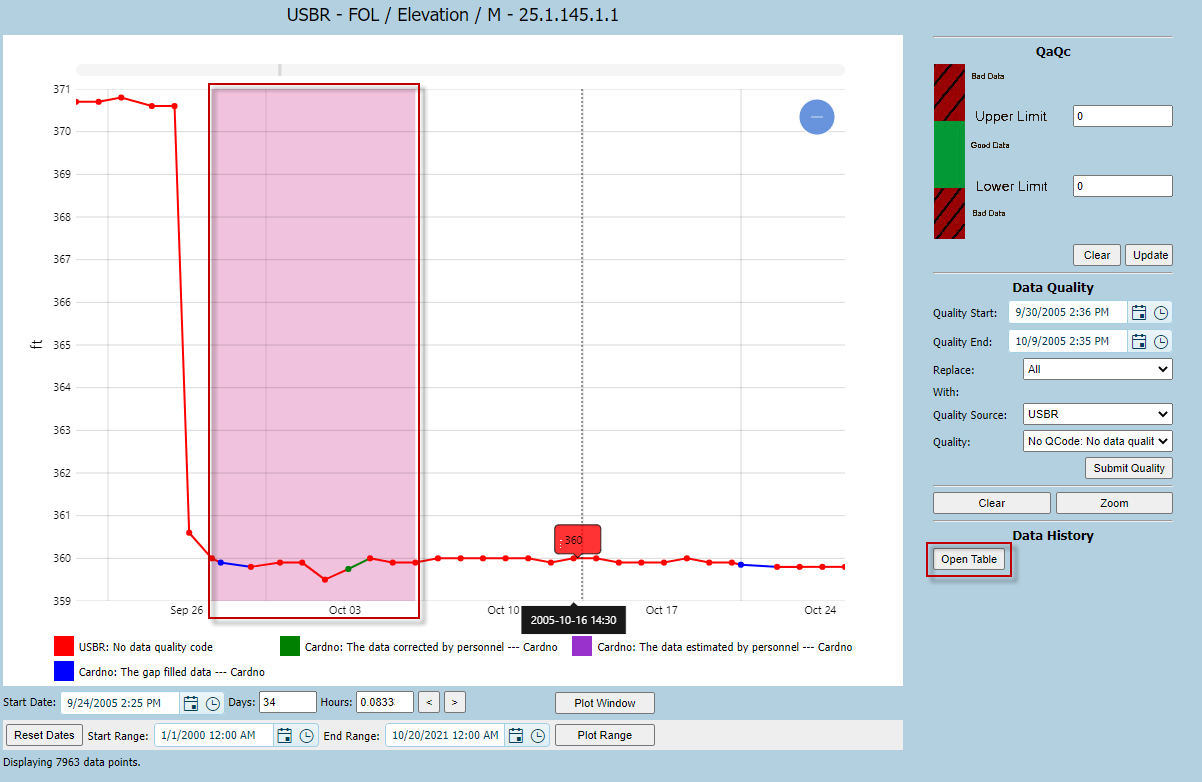Click the blue round zoom-out minus button
Screen dimensions: 1202x782
(817, 117)
